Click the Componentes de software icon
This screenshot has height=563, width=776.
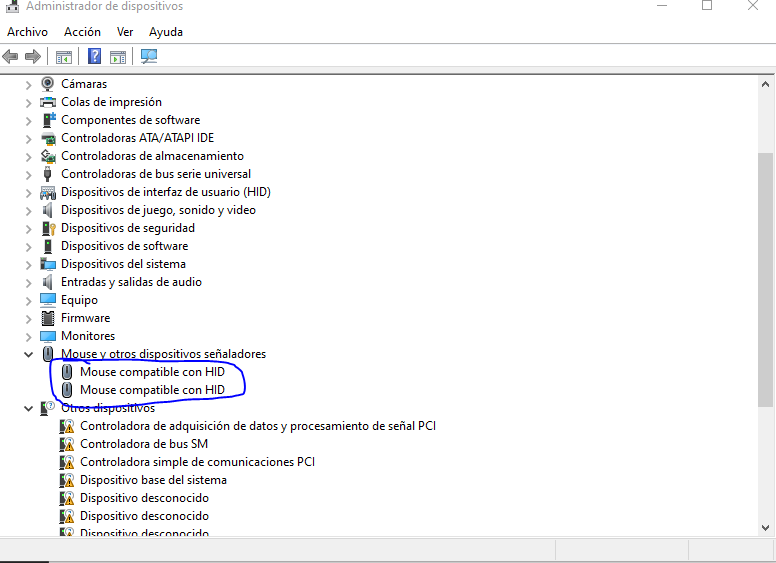pyautogui.click(x=48, y=120)
